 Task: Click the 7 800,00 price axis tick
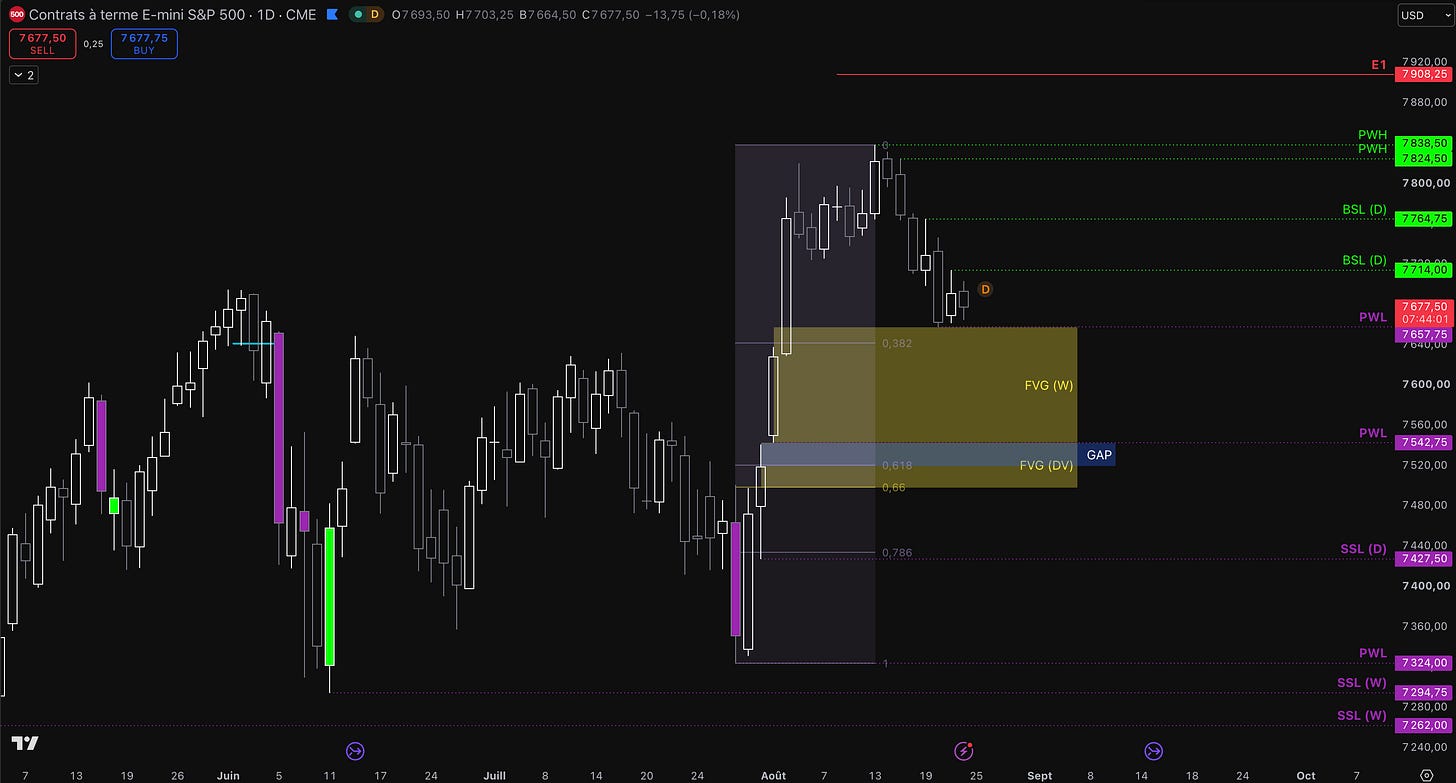tap(1426, 182)
